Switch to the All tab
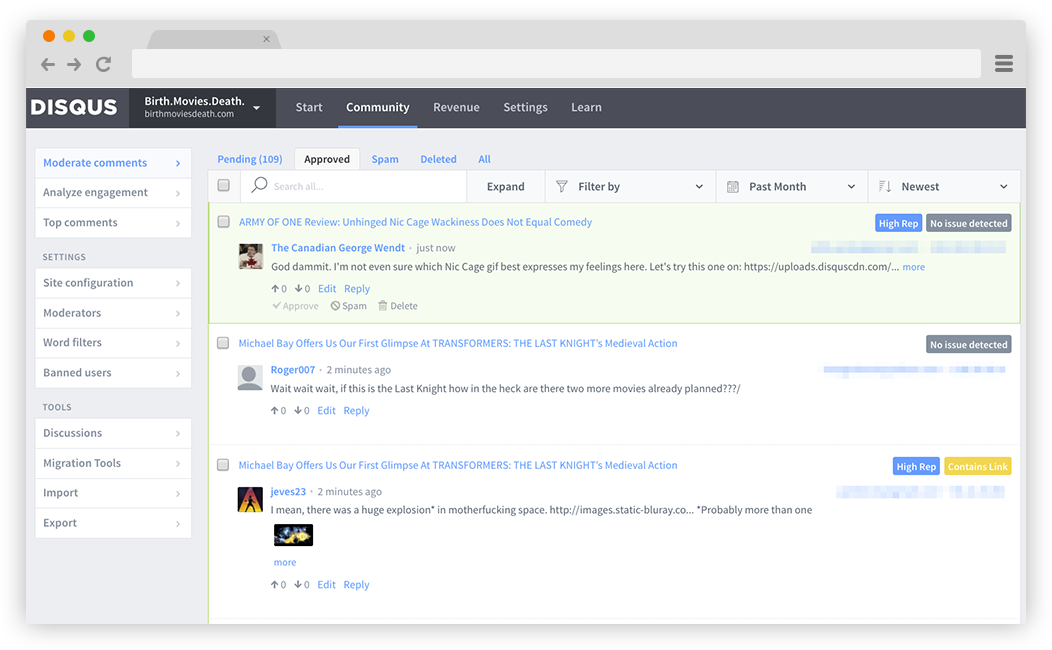This screenshot has height=650, width=1052. pyautogui.click(x=484, y=159)
